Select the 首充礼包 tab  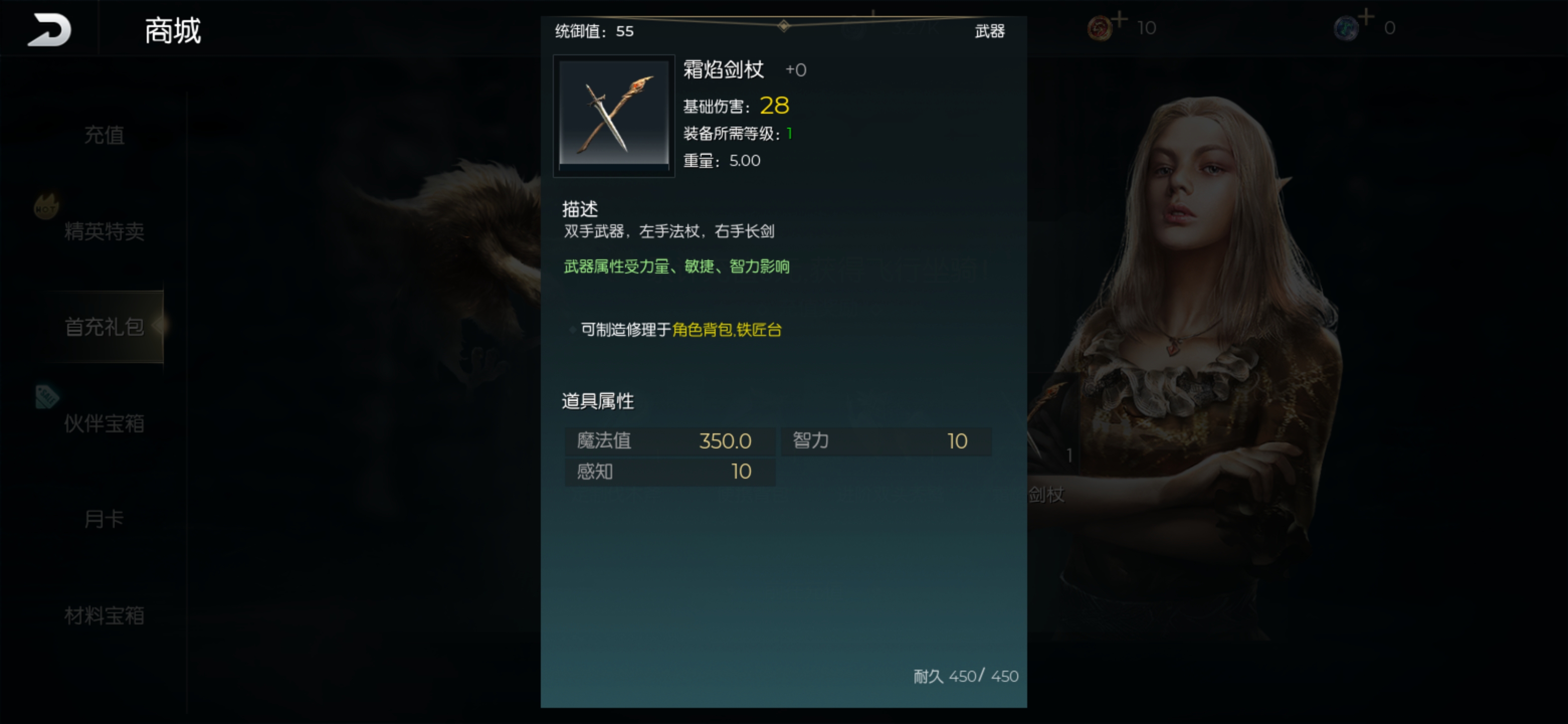point(104,327)
